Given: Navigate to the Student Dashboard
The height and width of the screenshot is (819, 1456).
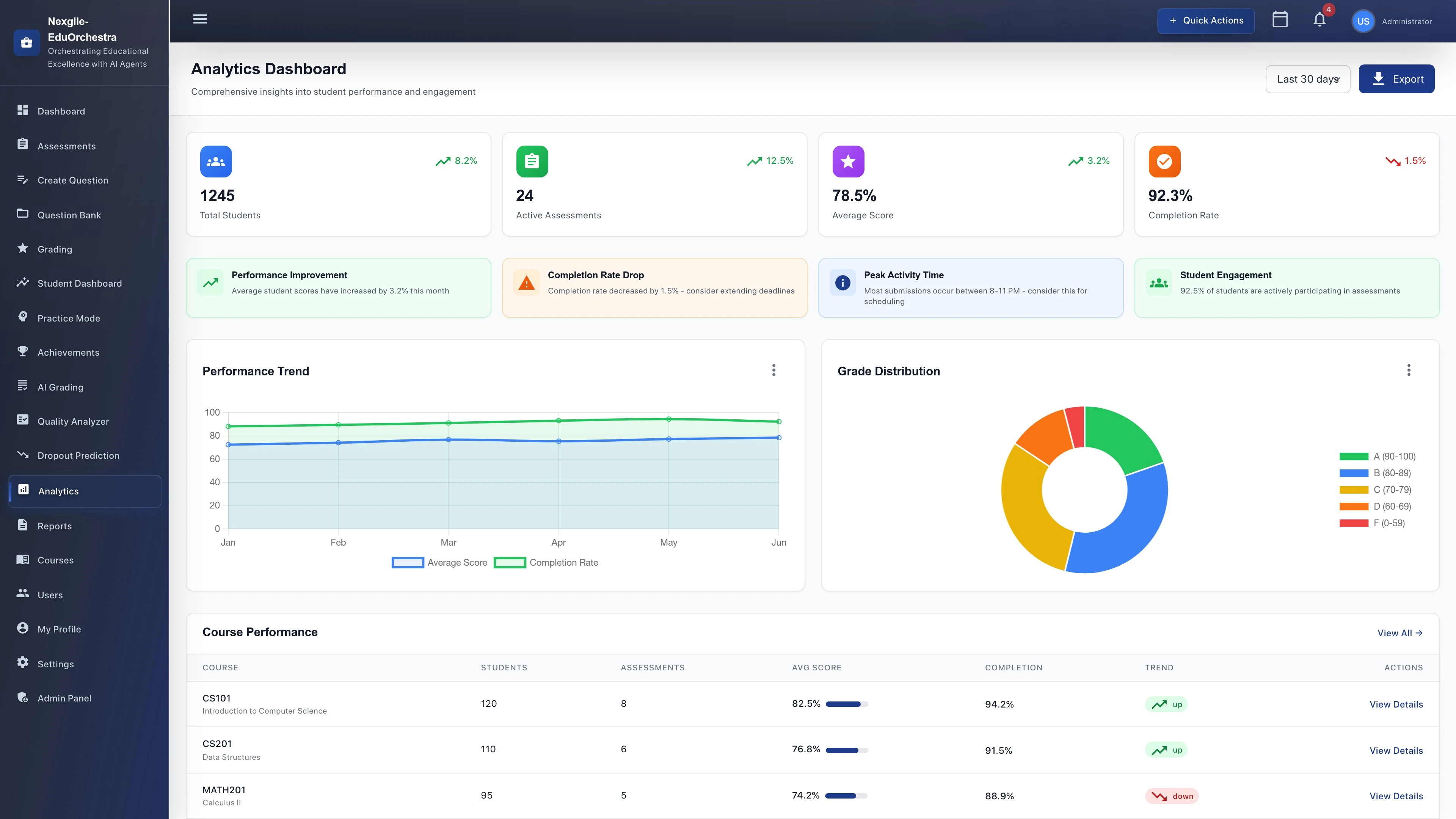Looking at the screenshot, I should [x=79, y=283].
